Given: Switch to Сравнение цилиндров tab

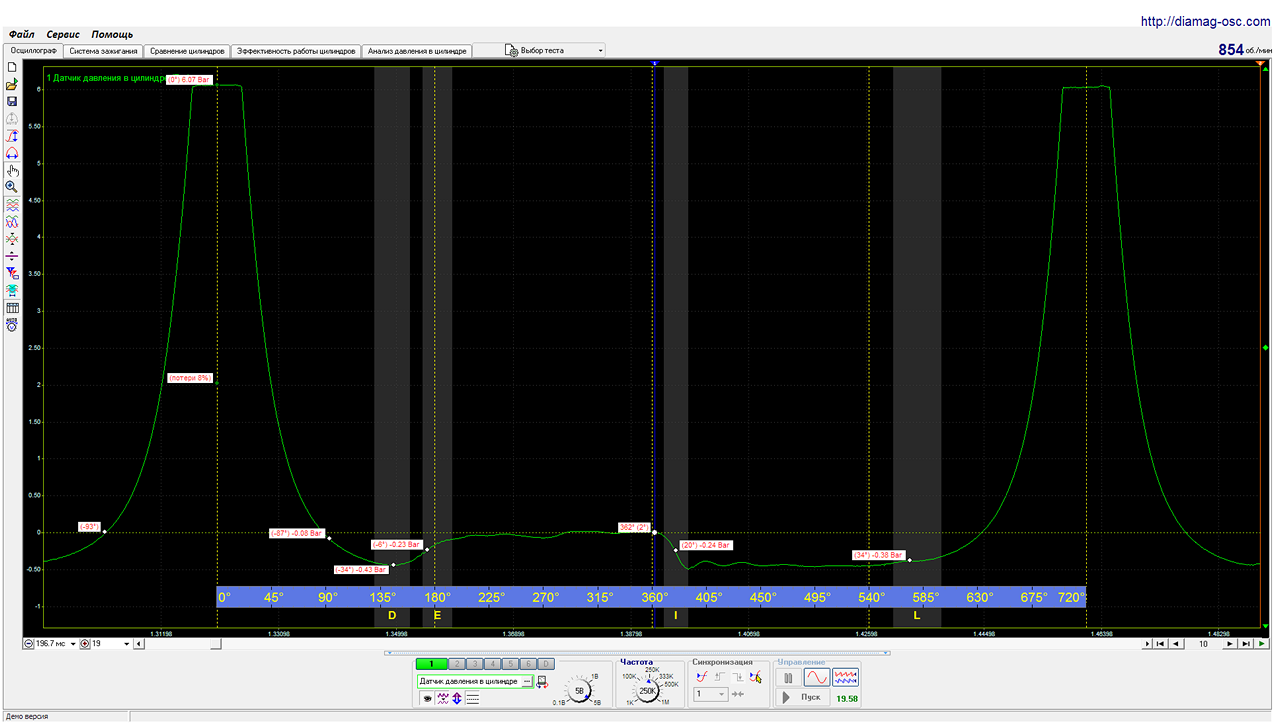Looking at the screenshot, I should tap(187, 50).
